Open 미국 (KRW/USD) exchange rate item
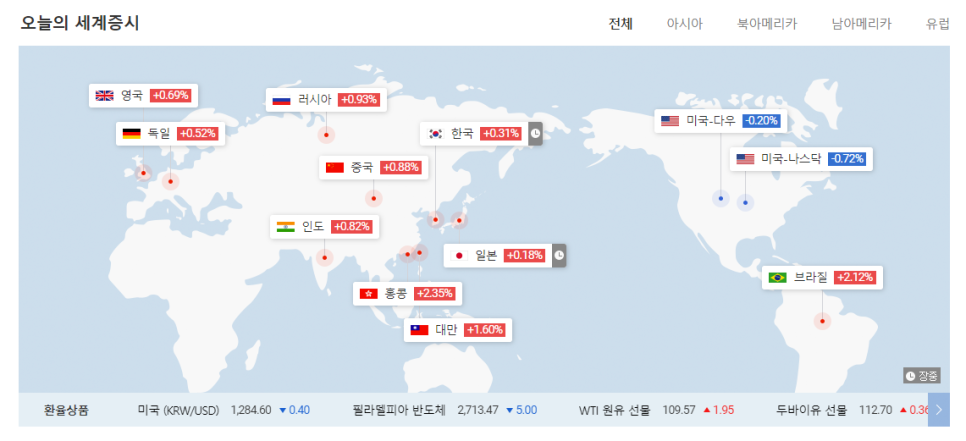Screen dimensions: 966x441 (x=224, y=410)
